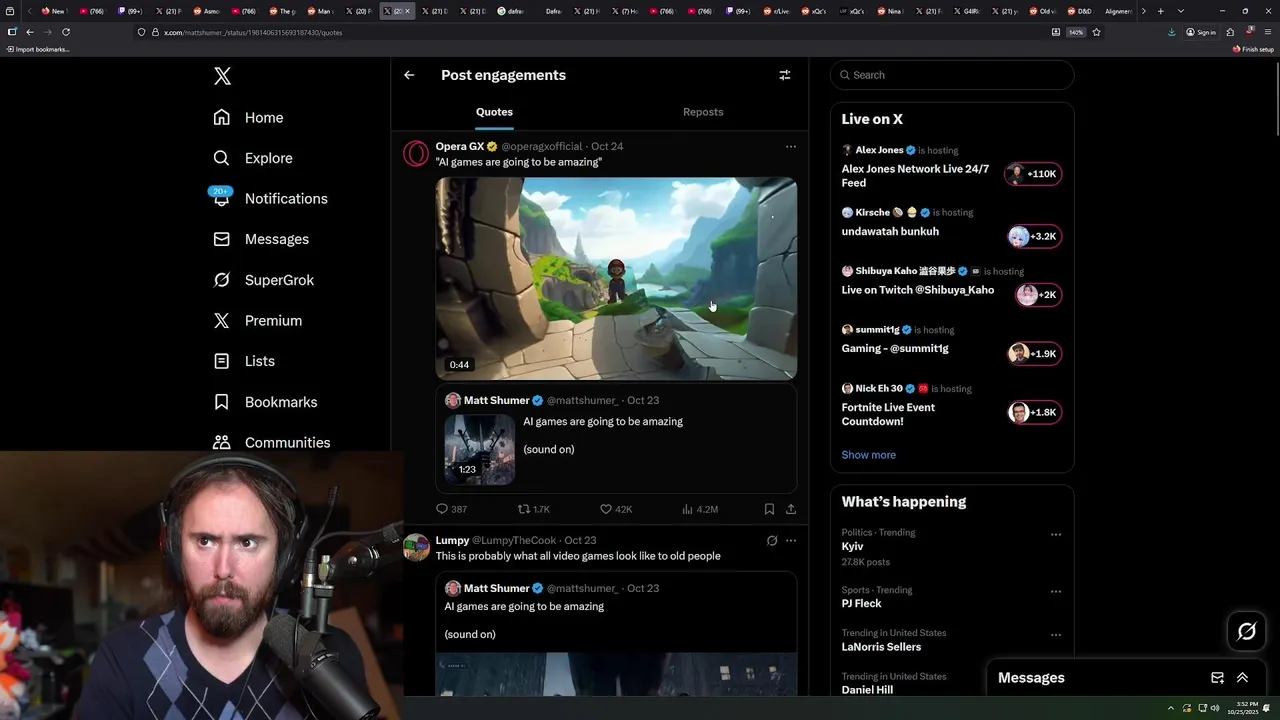The width and height of the screenshot is (1280, 720).
Task: Open more options on Lumpy's post
Action: tap(791, 541)
